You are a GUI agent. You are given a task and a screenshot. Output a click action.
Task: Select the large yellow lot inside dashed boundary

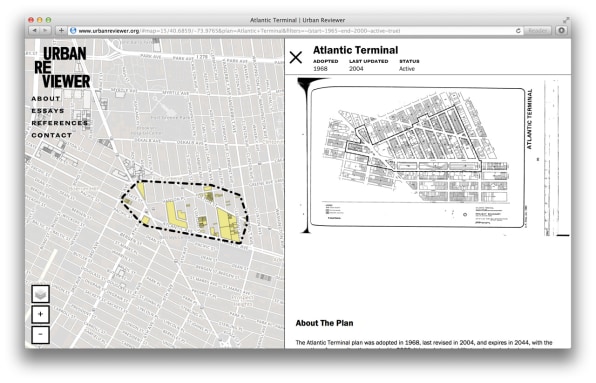(x=228, y=224)
